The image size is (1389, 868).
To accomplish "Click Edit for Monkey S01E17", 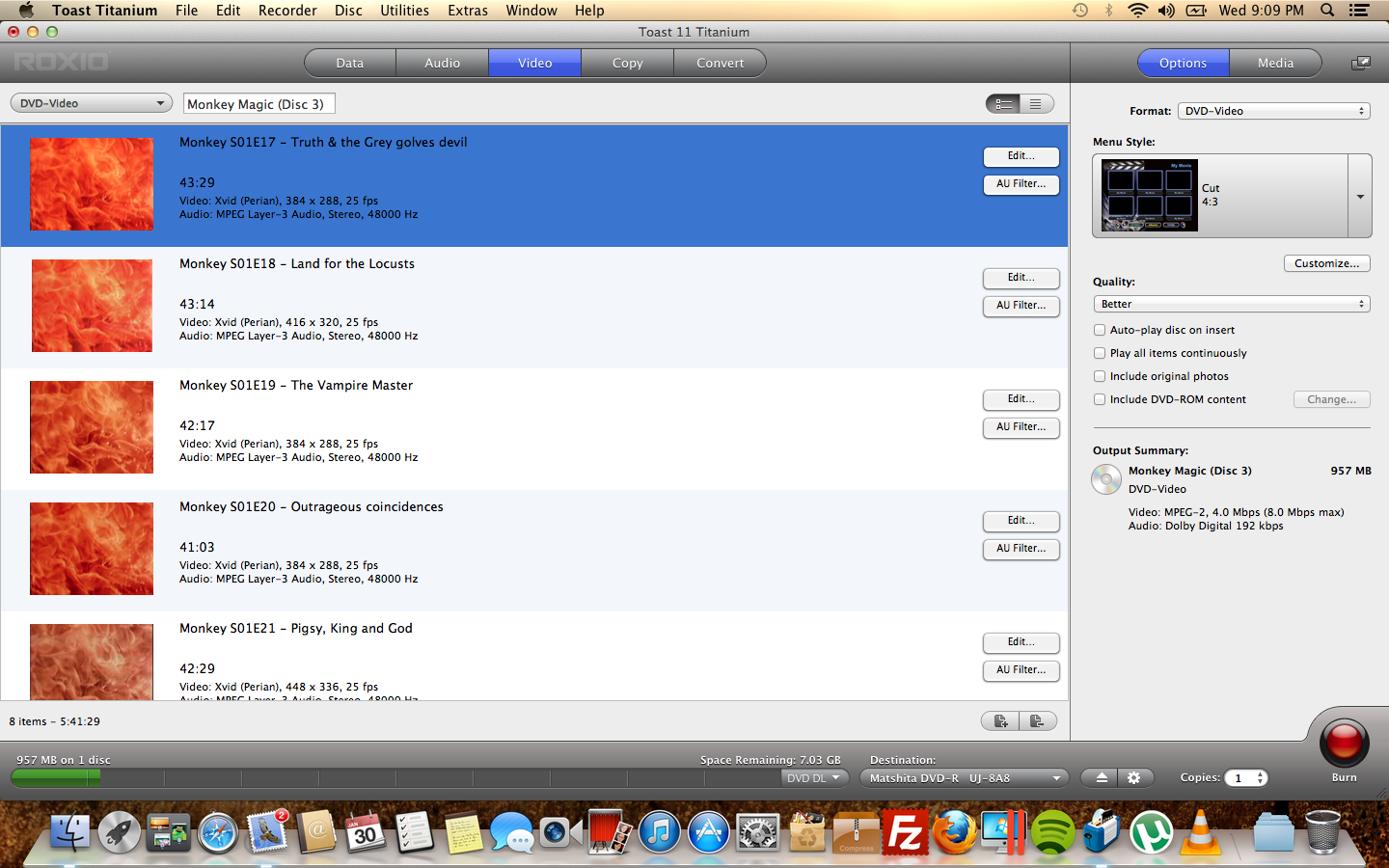I will (x=1021, y=156).
